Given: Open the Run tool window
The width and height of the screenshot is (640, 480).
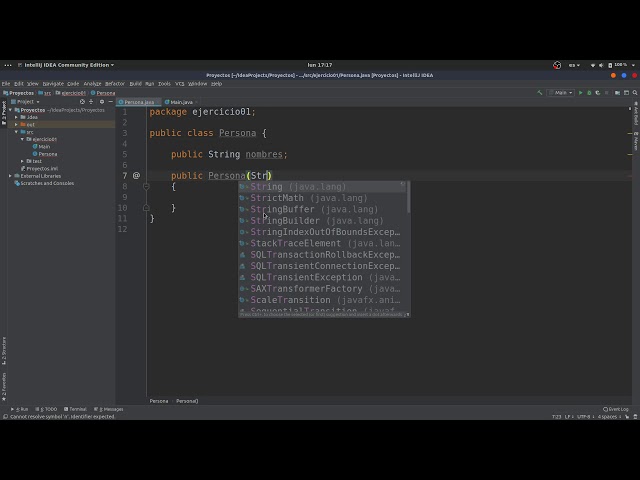Looking at the screenshot, I should (19, 409).
